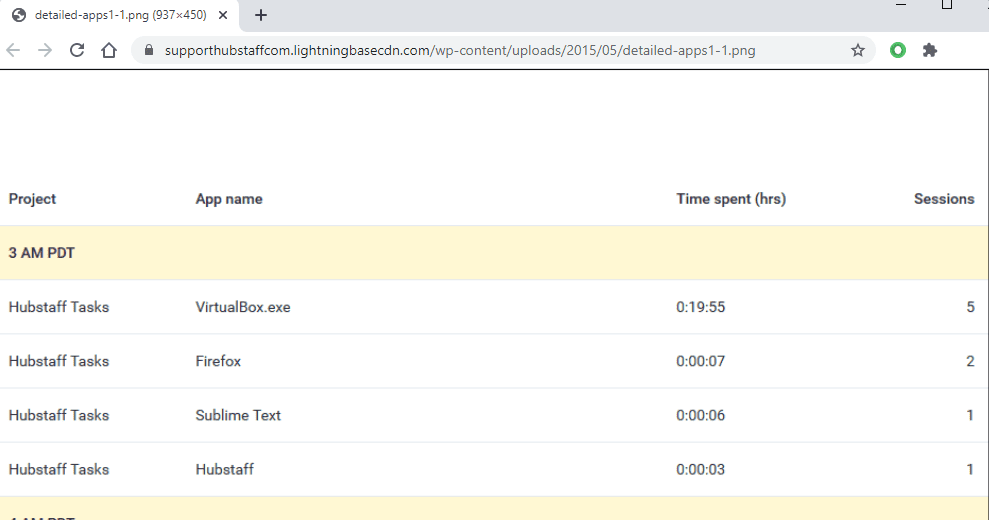Close the detailed-apps1-1.png tab
The width and height of the screenshot is (989, 520).
[223, 15]
